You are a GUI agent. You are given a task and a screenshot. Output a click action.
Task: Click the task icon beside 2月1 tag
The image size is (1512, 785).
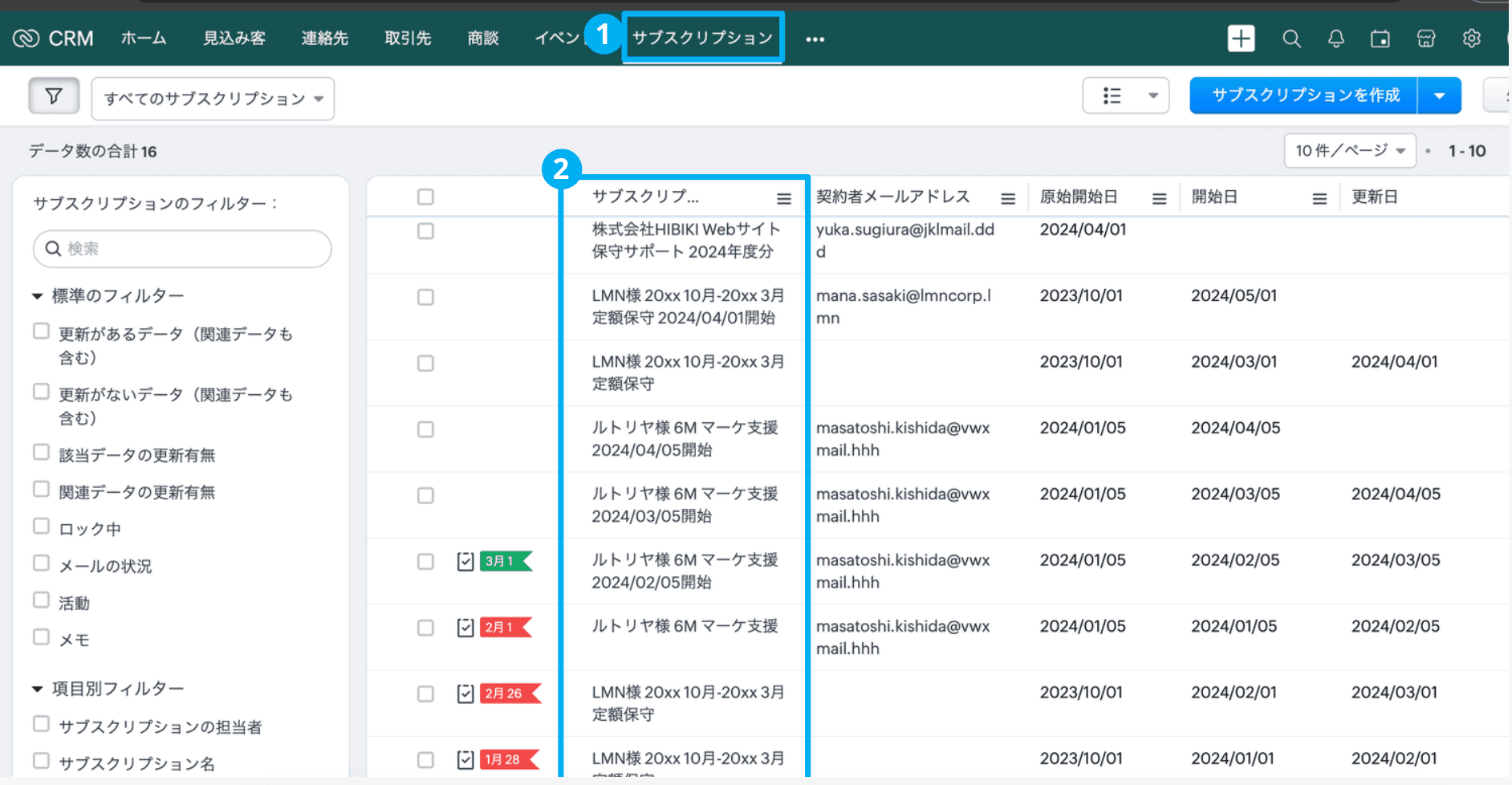(465, 627)
